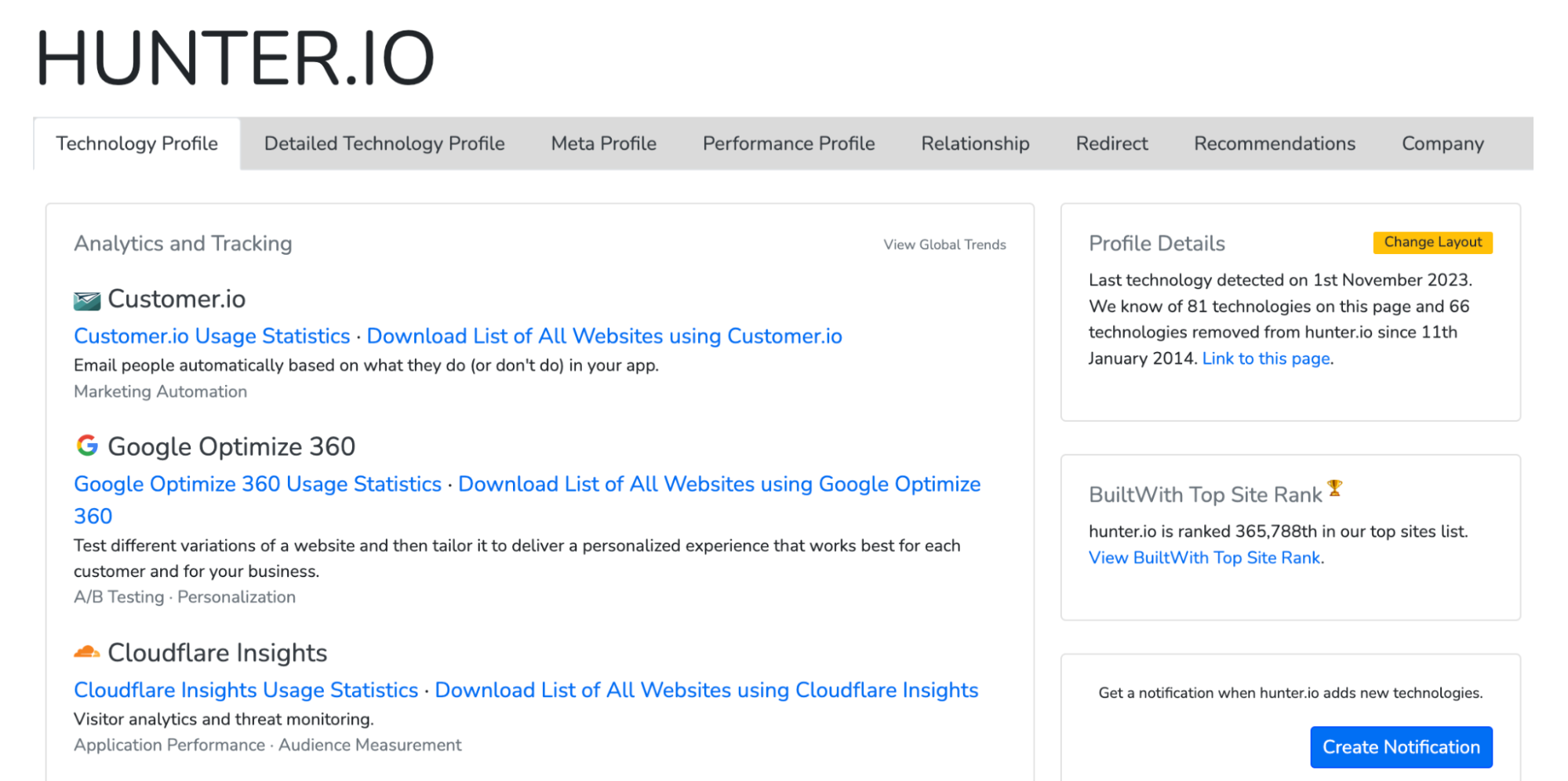Click the Cloudflare Insights cloud icon

tap(87, 652)
